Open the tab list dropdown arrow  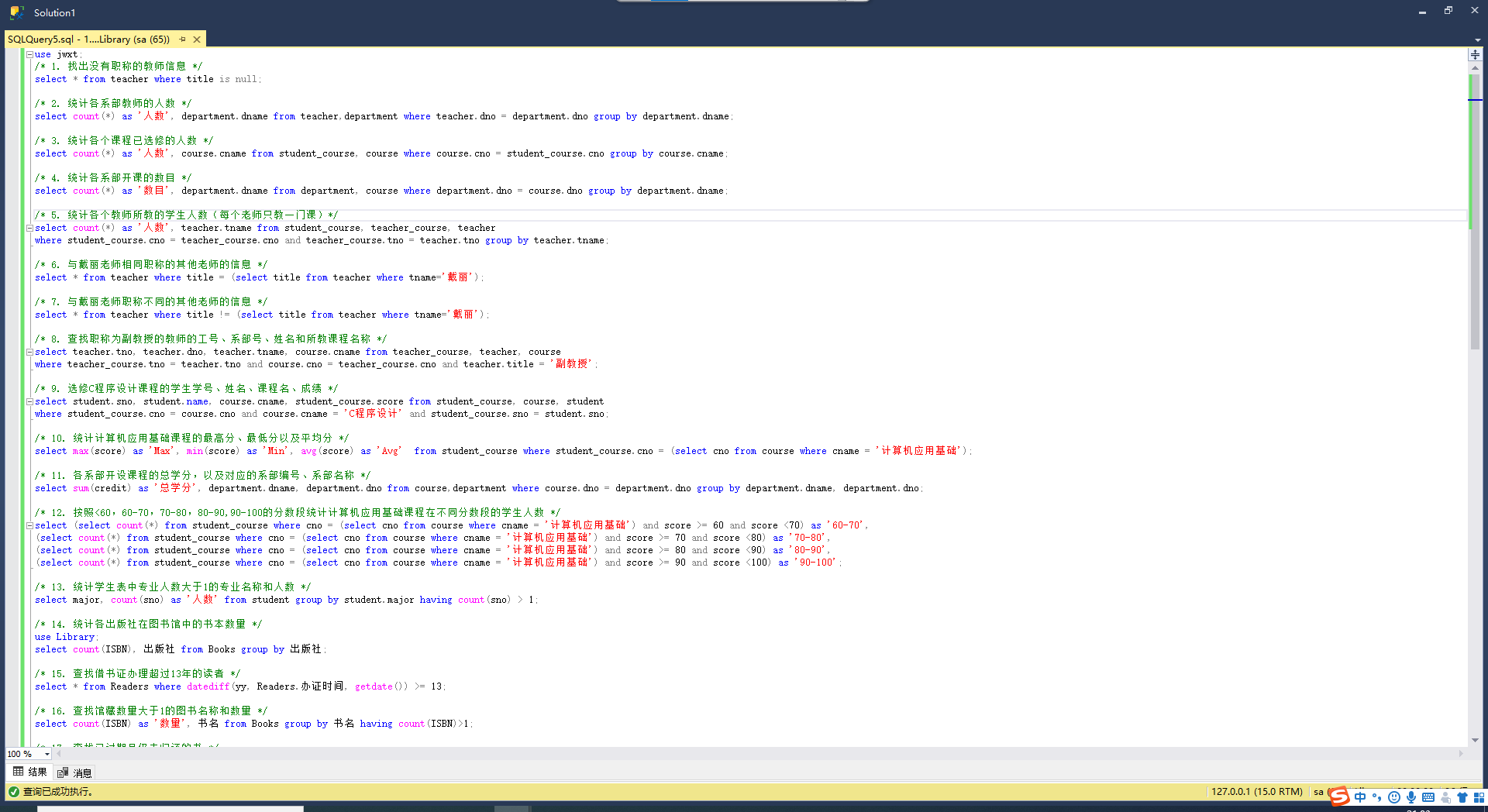(x=1477, y=40)
